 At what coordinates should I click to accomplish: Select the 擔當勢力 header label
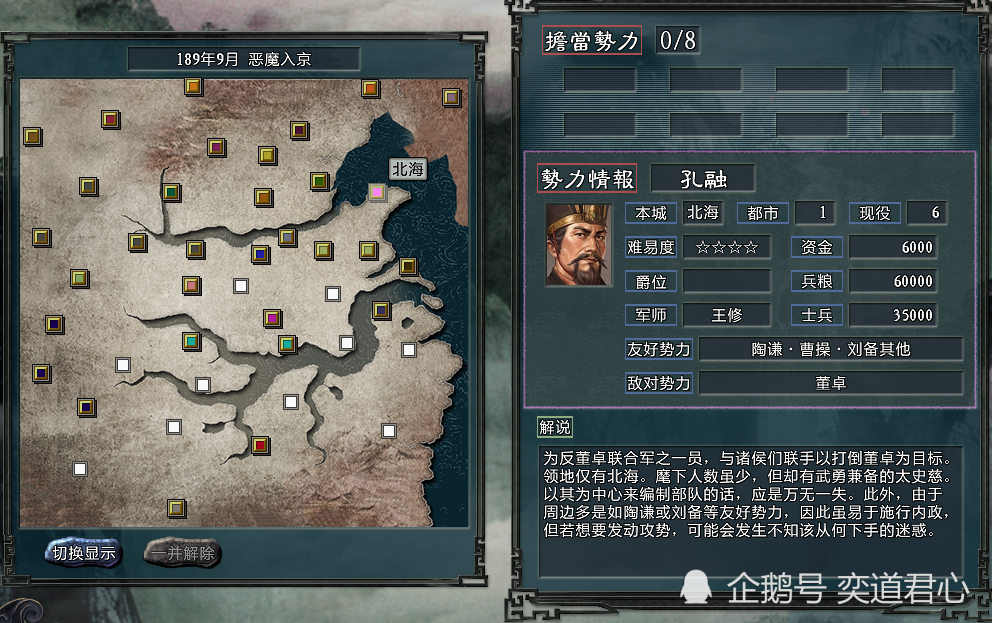[x=592, y=40]
